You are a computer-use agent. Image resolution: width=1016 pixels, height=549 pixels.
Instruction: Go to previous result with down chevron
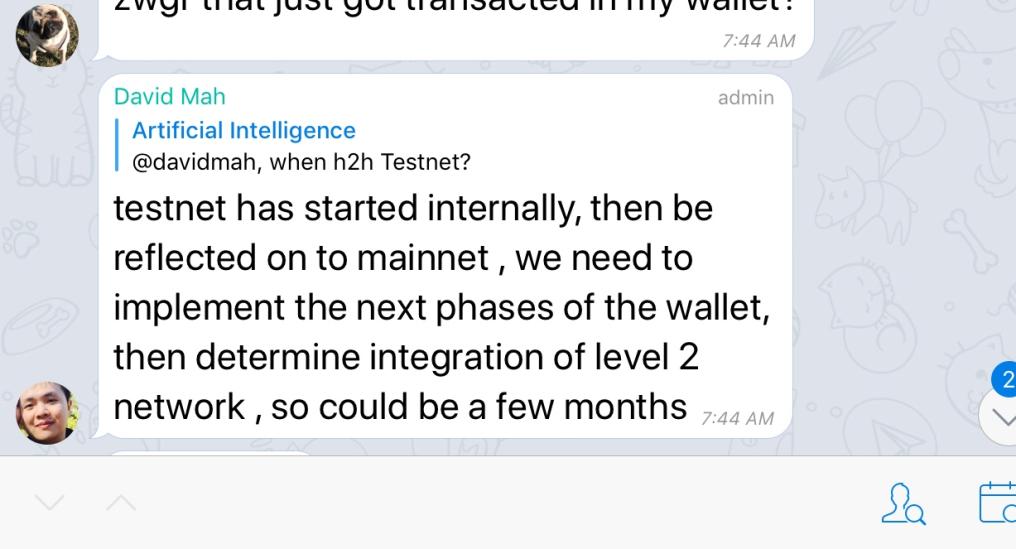[47, 502]
